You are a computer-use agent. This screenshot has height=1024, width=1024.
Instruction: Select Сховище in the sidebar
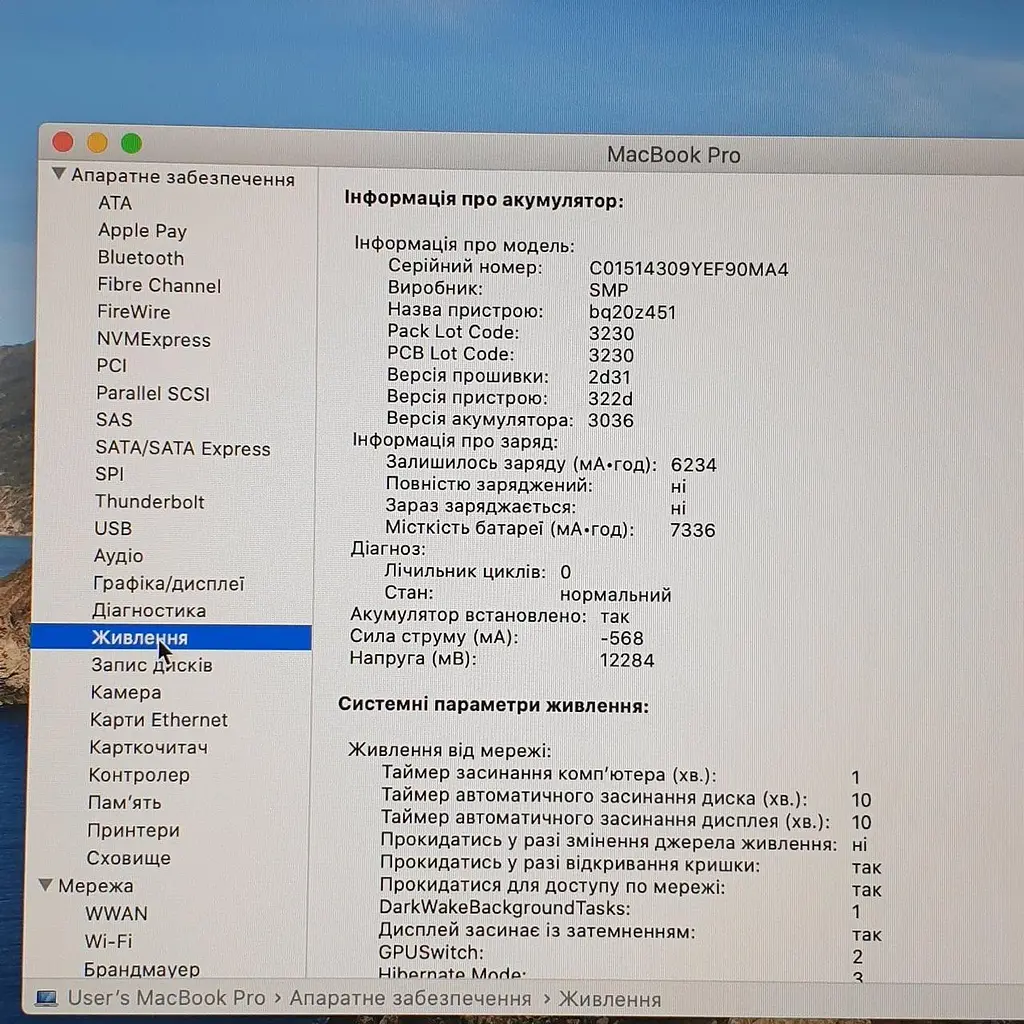pos(129,858)
